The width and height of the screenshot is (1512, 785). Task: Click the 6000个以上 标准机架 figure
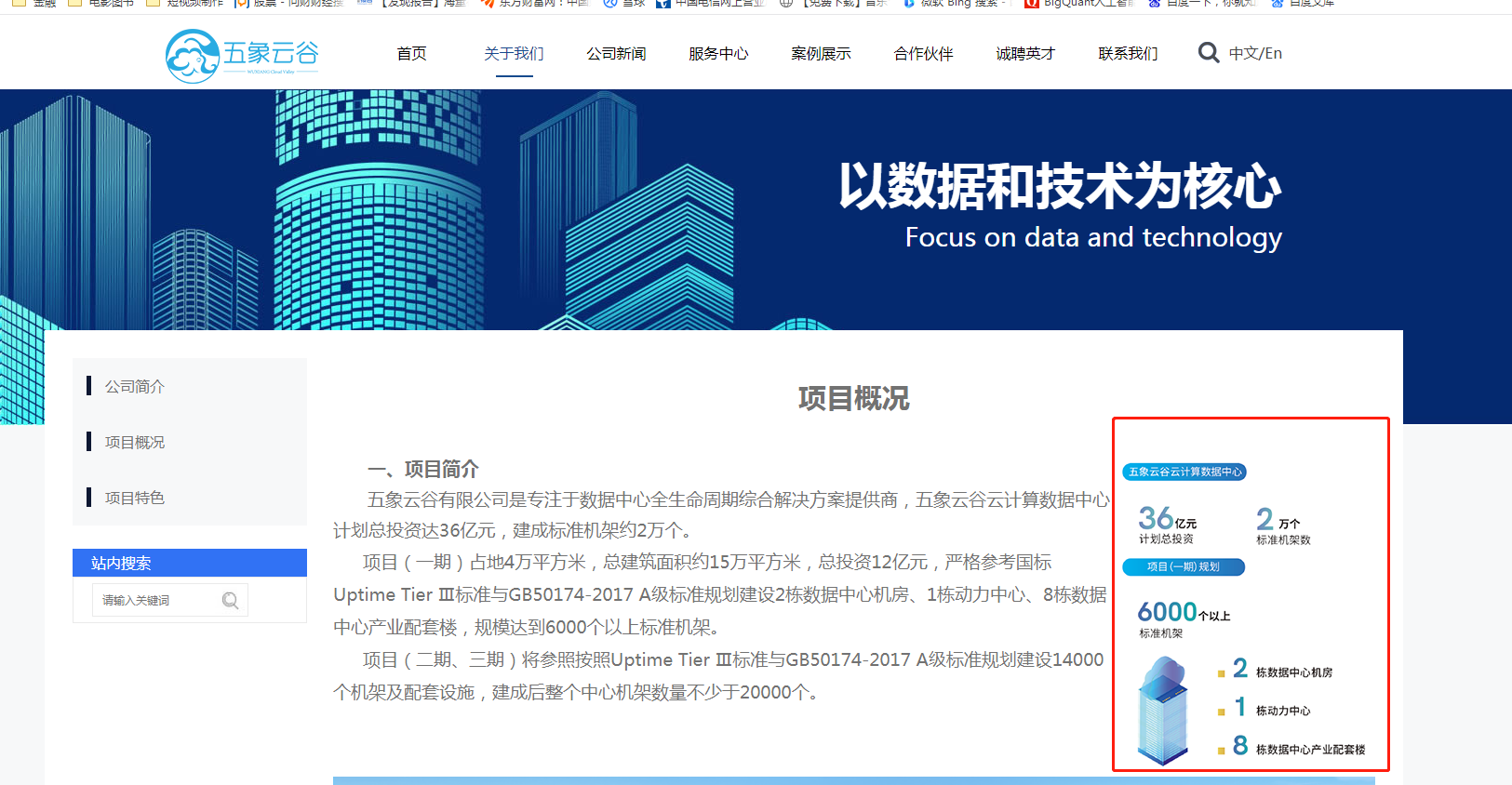[x=1184, y=619]
